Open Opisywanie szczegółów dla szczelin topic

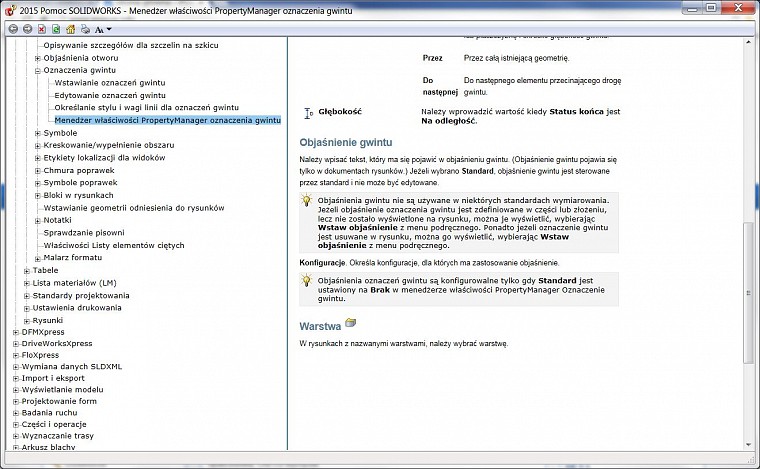[131, 46]
